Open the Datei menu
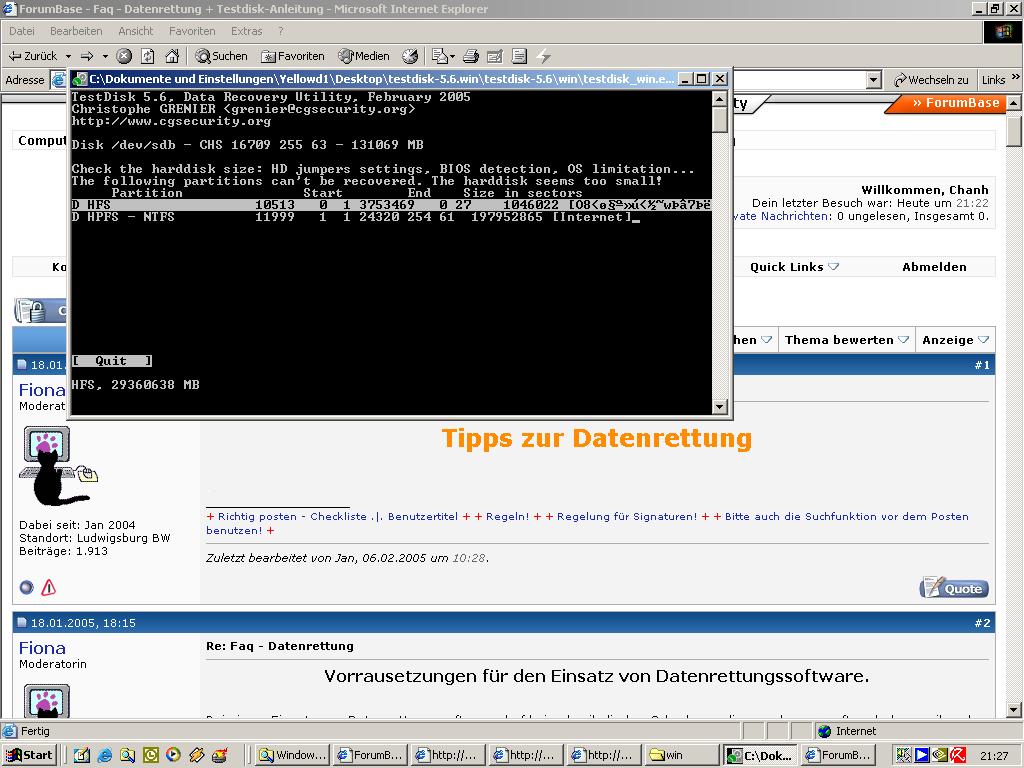Image resolution: width=1024 pixels, height=768 pixels. point(22,31)
